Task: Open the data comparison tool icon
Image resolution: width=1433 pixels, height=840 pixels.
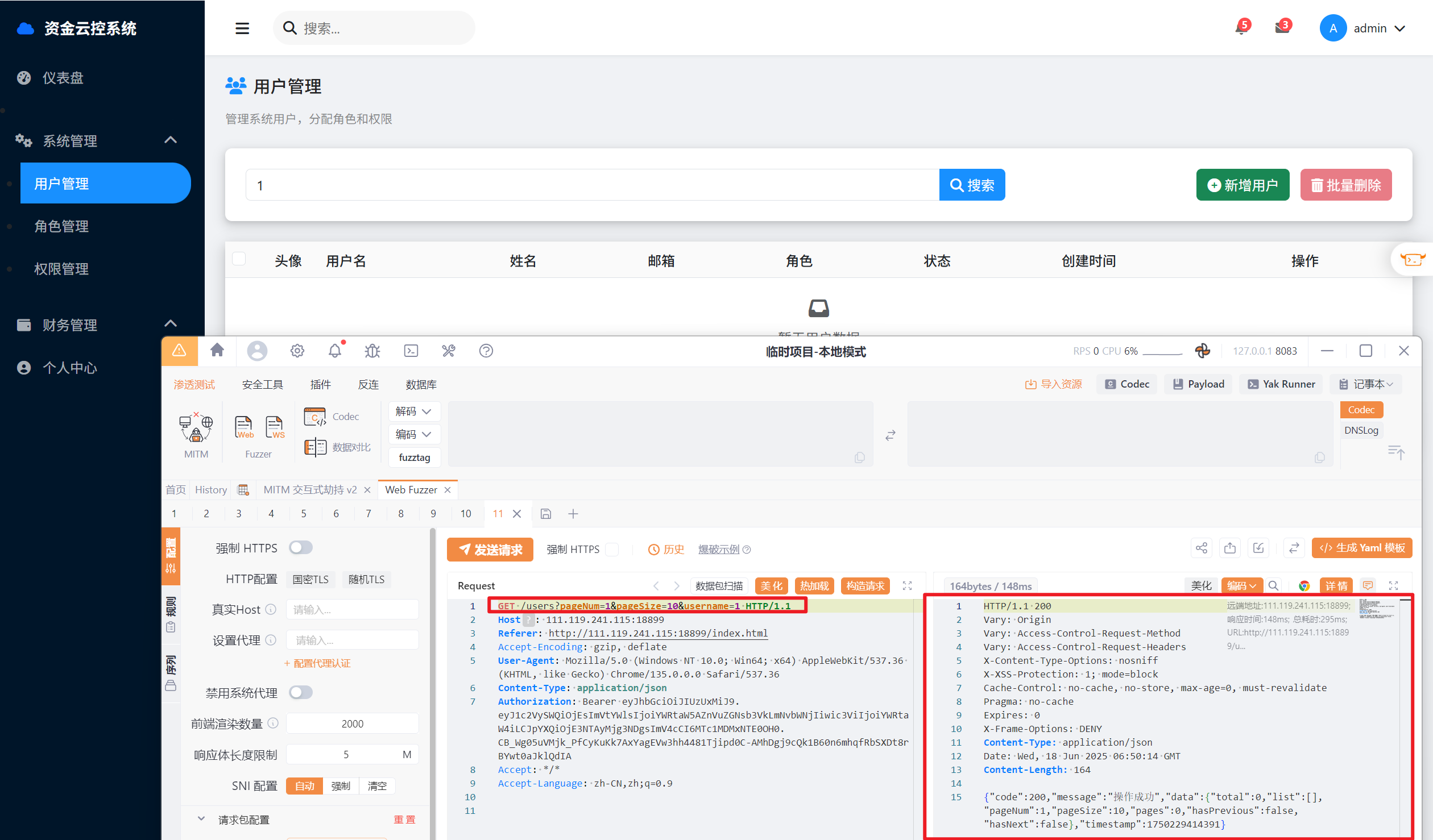Action: click(x=315, y=447)
